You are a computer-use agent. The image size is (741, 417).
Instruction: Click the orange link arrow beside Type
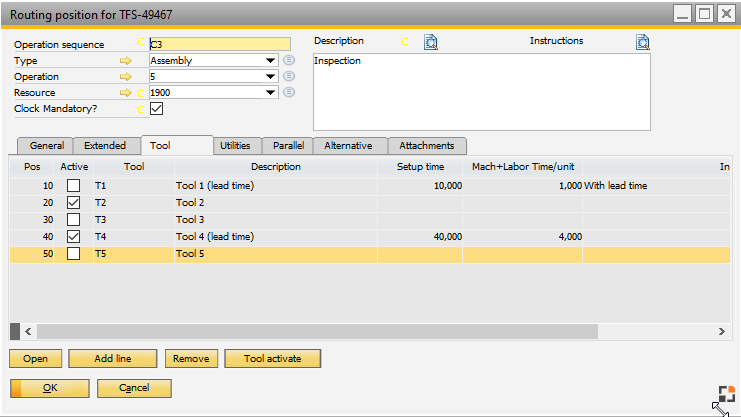(x=126, y=61)
